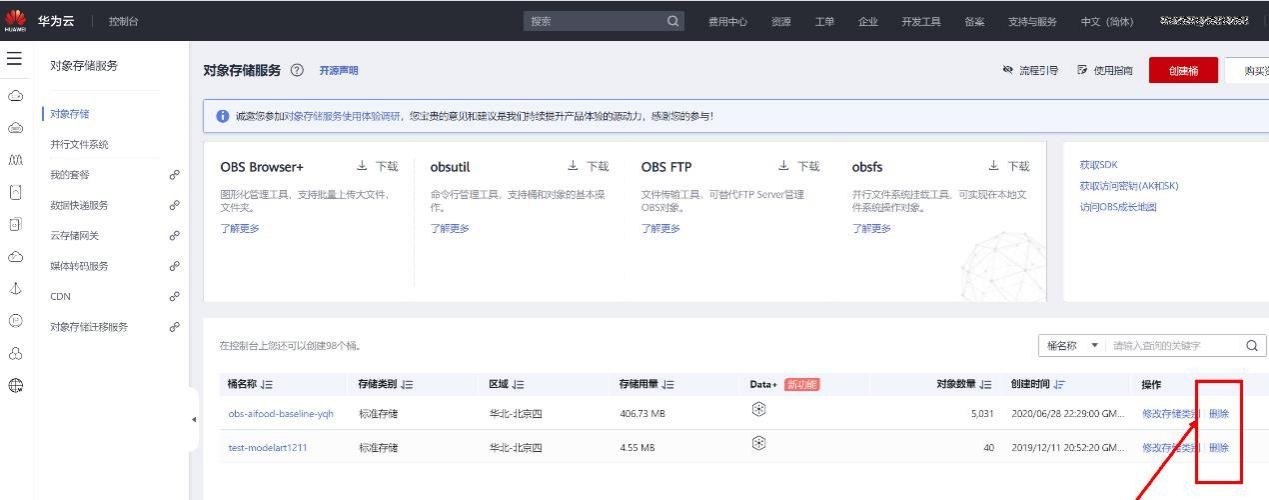Viewport: 1269px width, 500px height.
Task: Click the search magnifier in the top bar
Action: pyautogui.click(x=673, y=21)
